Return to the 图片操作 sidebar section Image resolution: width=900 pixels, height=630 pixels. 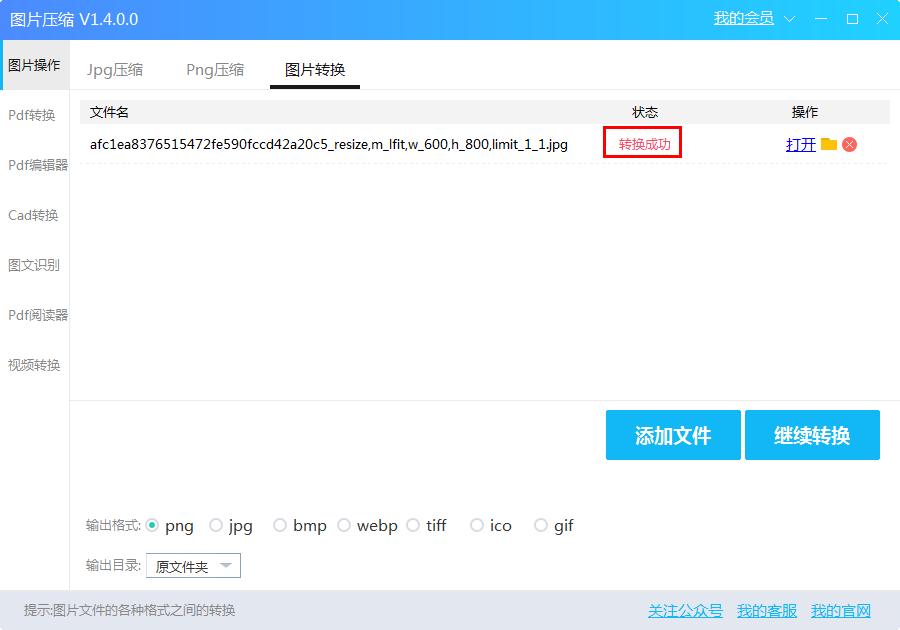click(35, 64)
